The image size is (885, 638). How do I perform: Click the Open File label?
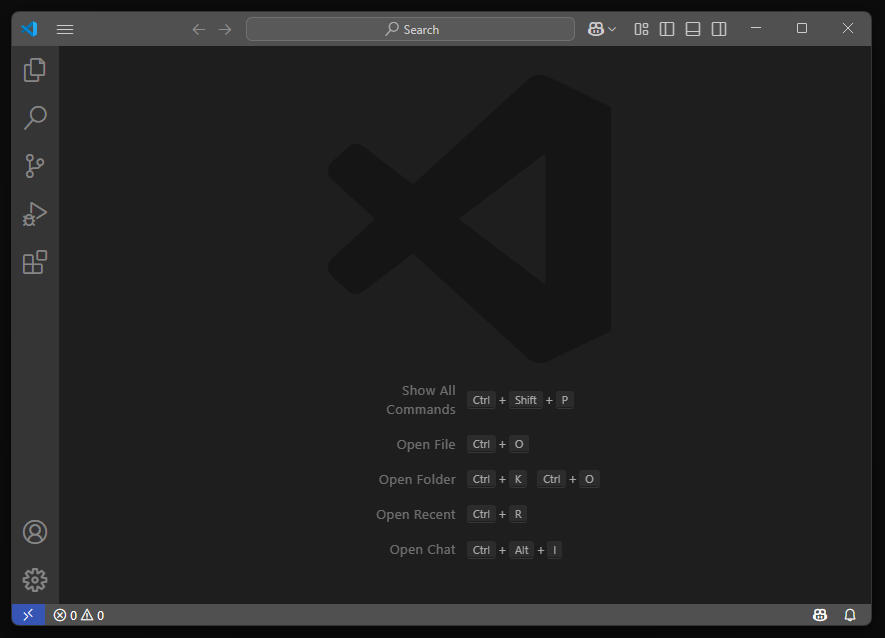[426, 444]
